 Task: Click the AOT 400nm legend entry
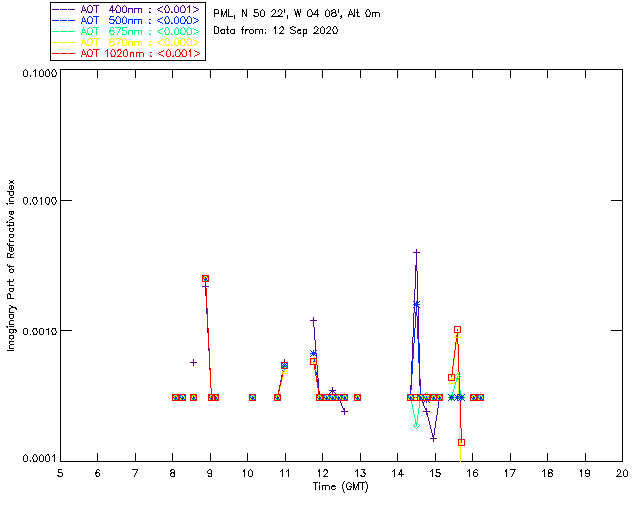(x=127, y=9)
